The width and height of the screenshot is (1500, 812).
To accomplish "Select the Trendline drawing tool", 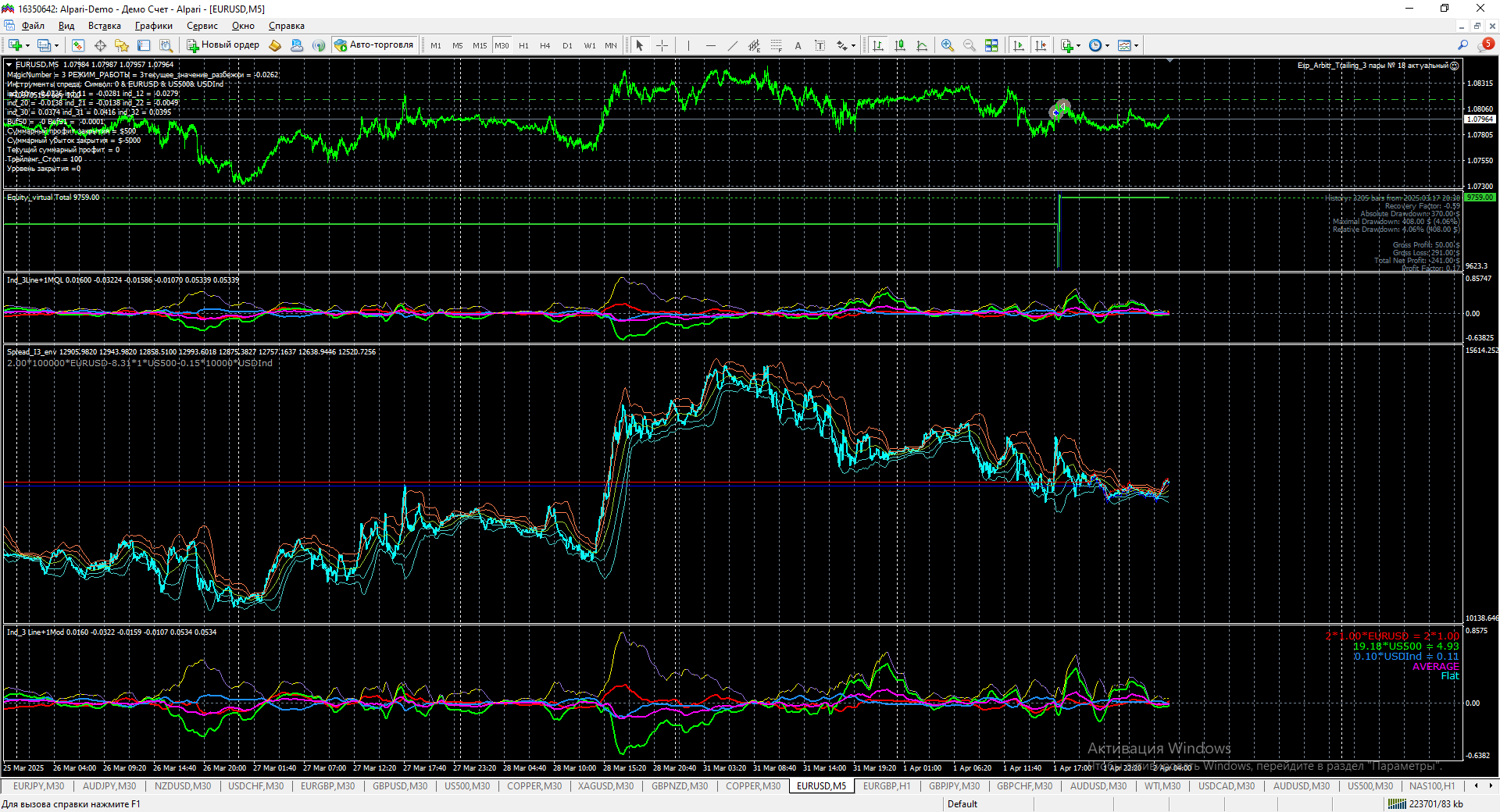I will pos(732,45).
